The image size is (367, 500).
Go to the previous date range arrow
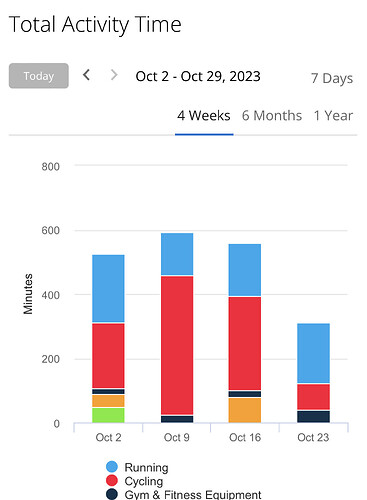(87, 75)
